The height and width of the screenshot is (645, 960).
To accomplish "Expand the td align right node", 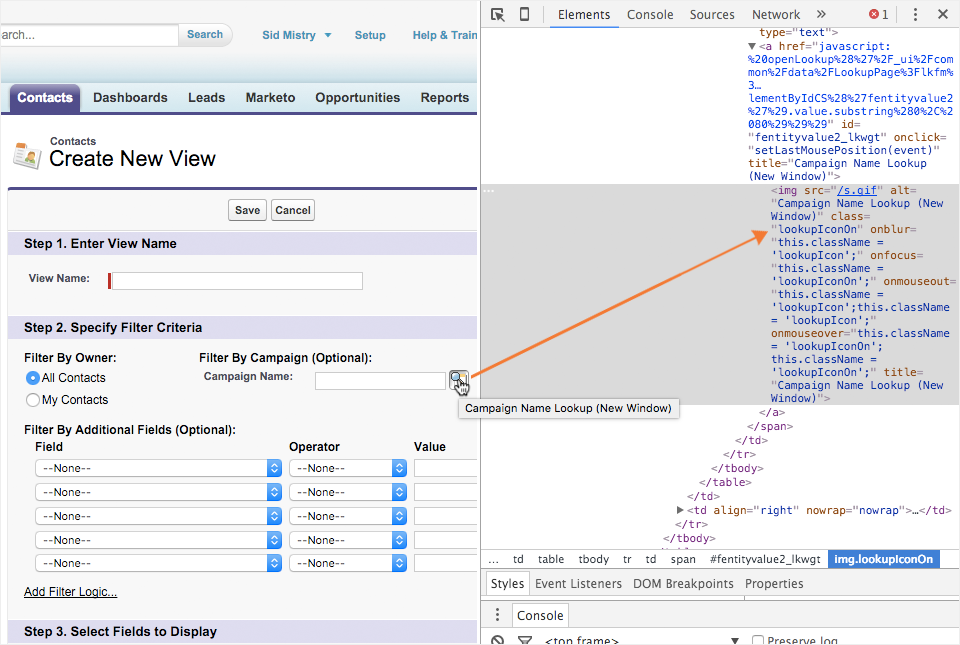I will pyautogui.click(x=681, y=510).
